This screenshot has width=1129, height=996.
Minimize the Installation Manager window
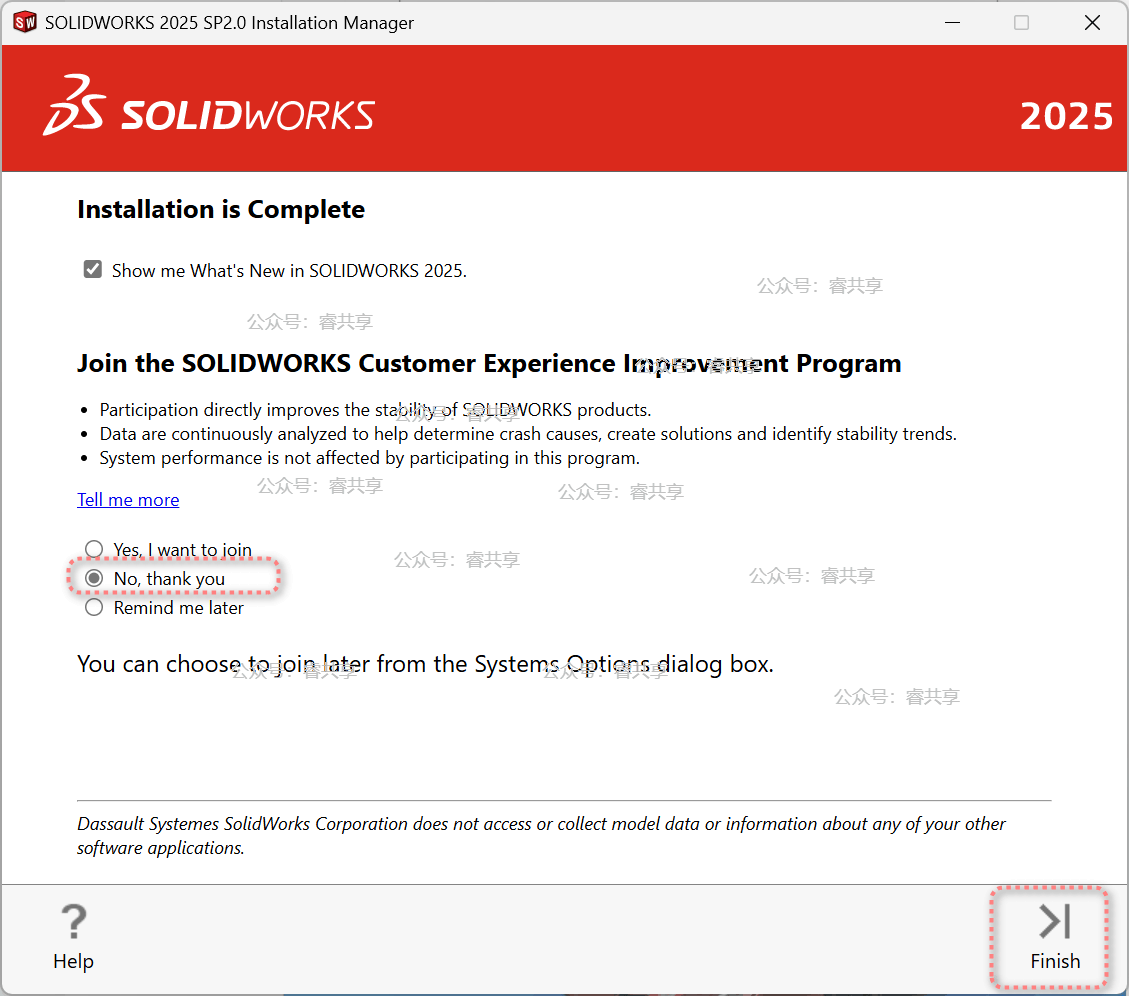pyautogui.click(x=952, y=22)
